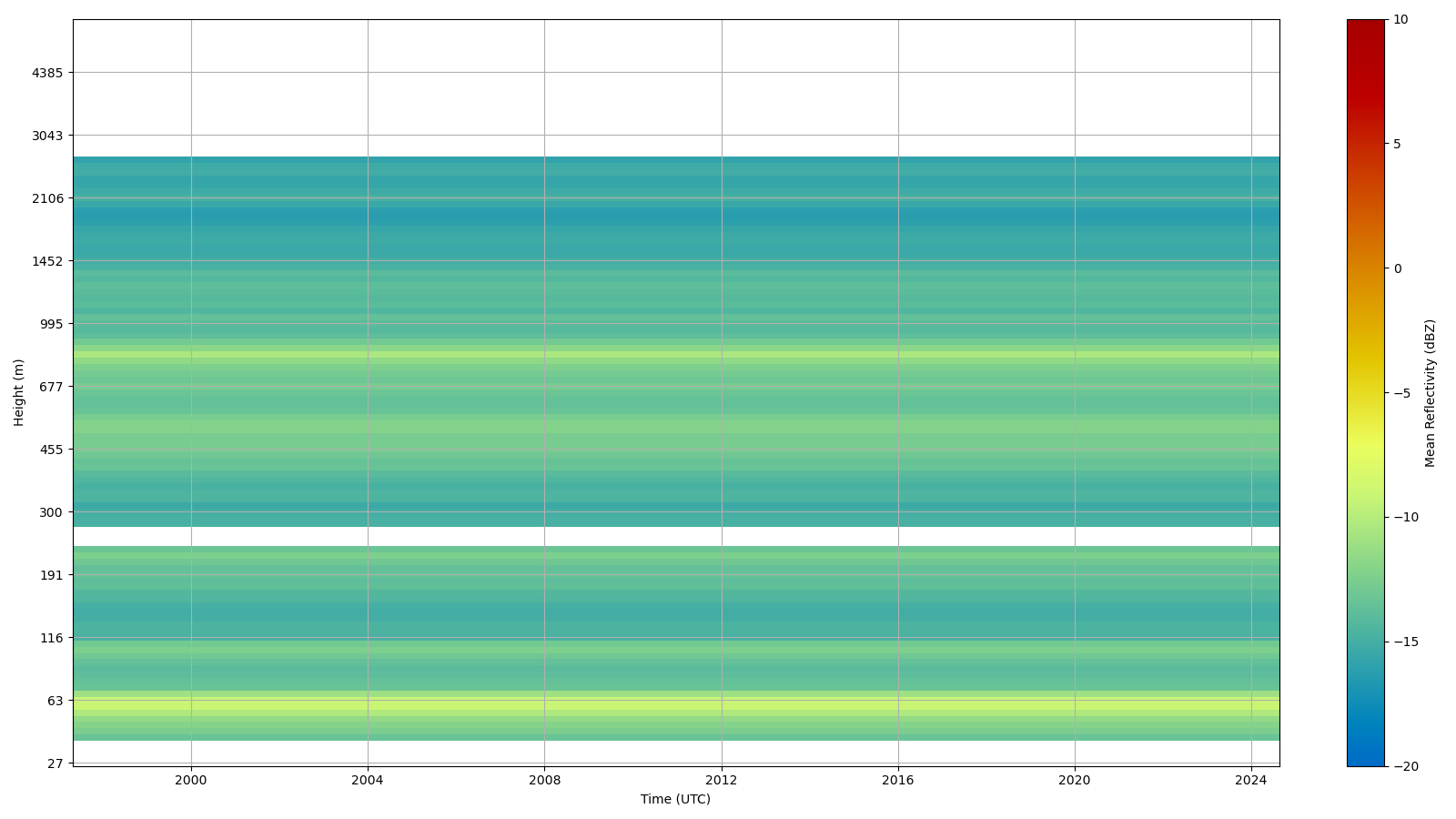Select the colorbar −15 tick label

tap(1406, 642)
